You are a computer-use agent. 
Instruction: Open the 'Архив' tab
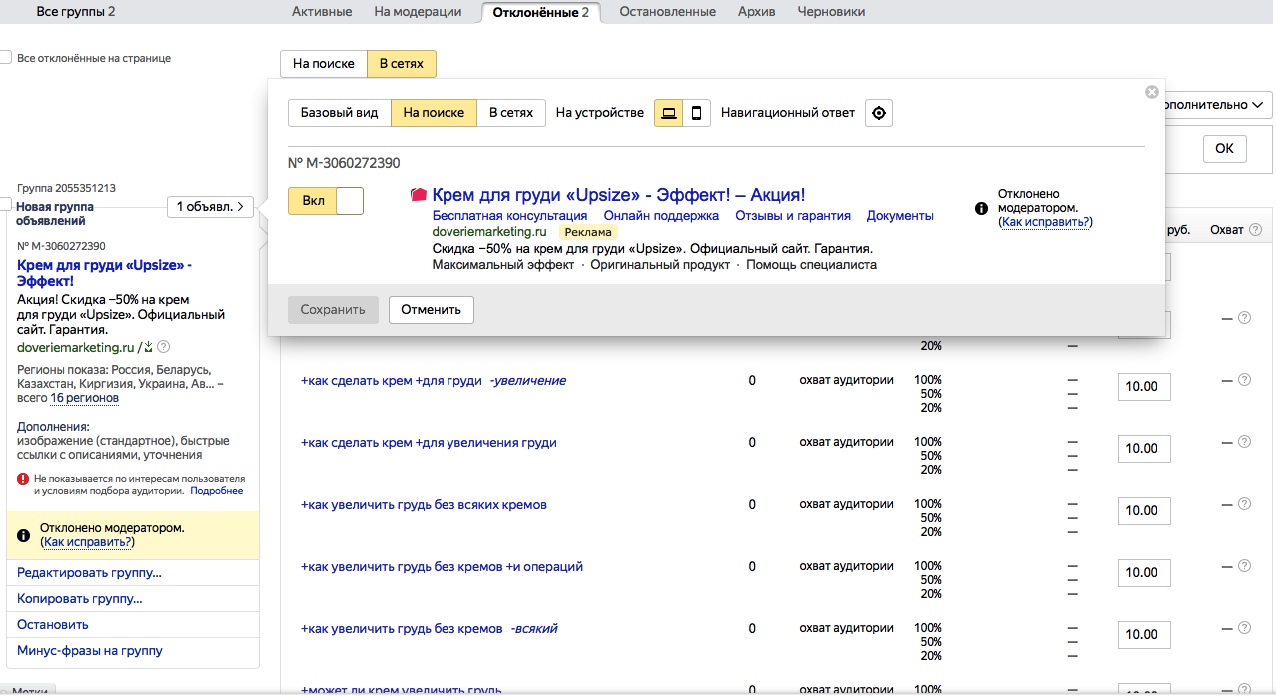[757, 12]
